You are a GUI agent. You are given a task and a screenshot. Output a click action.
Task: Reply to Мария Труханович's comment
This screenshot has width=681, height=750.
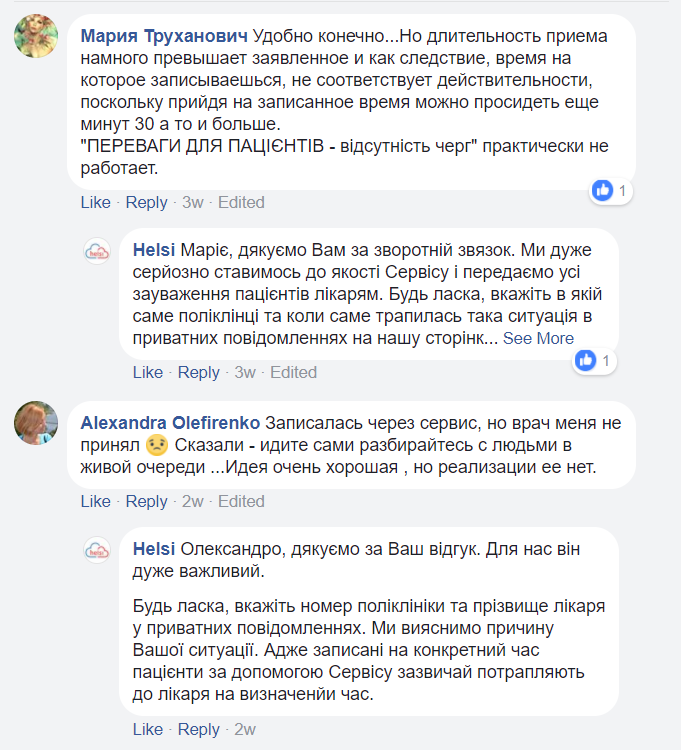tap(146, 202)
